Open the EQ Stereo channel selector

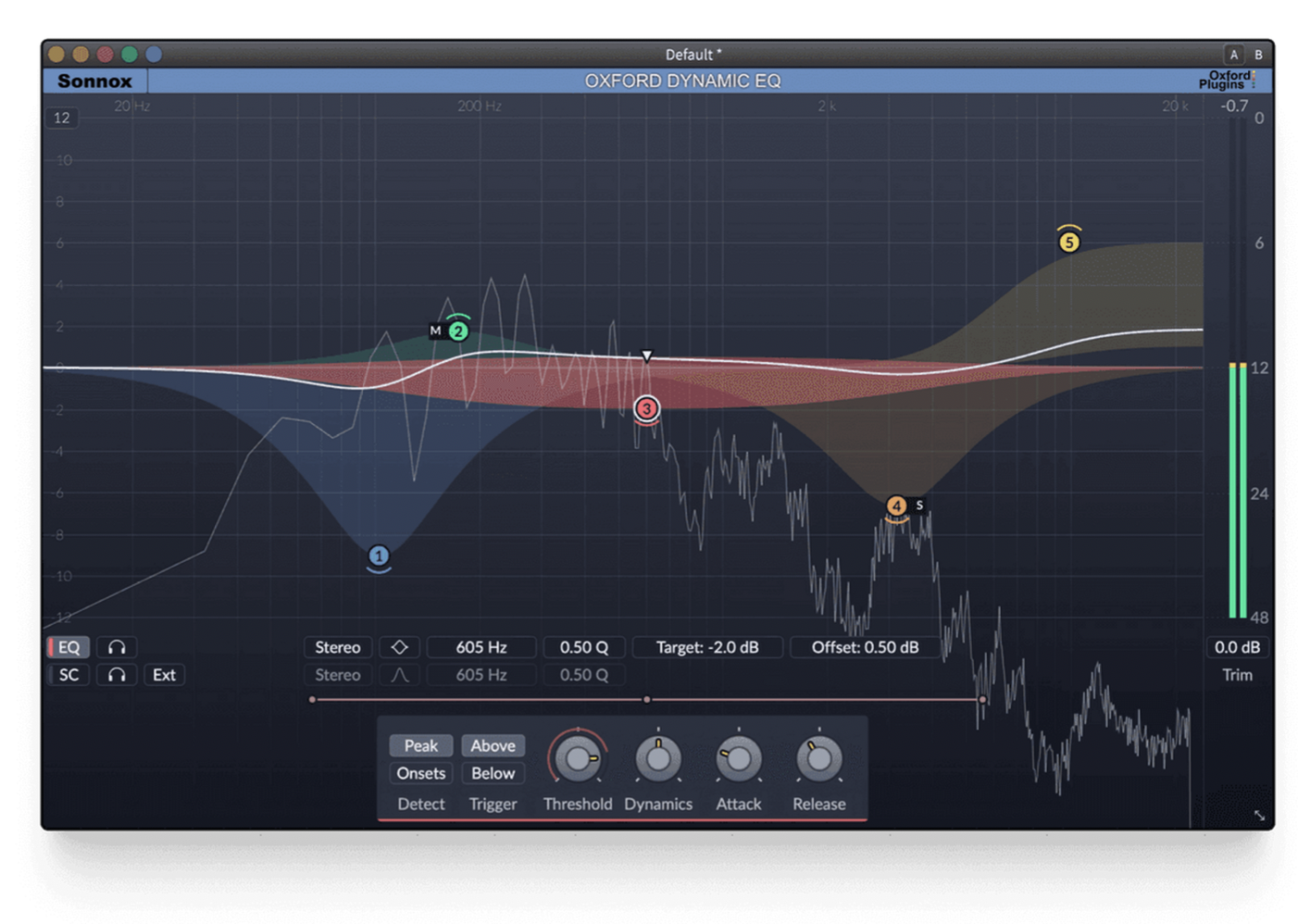[337, 646]
